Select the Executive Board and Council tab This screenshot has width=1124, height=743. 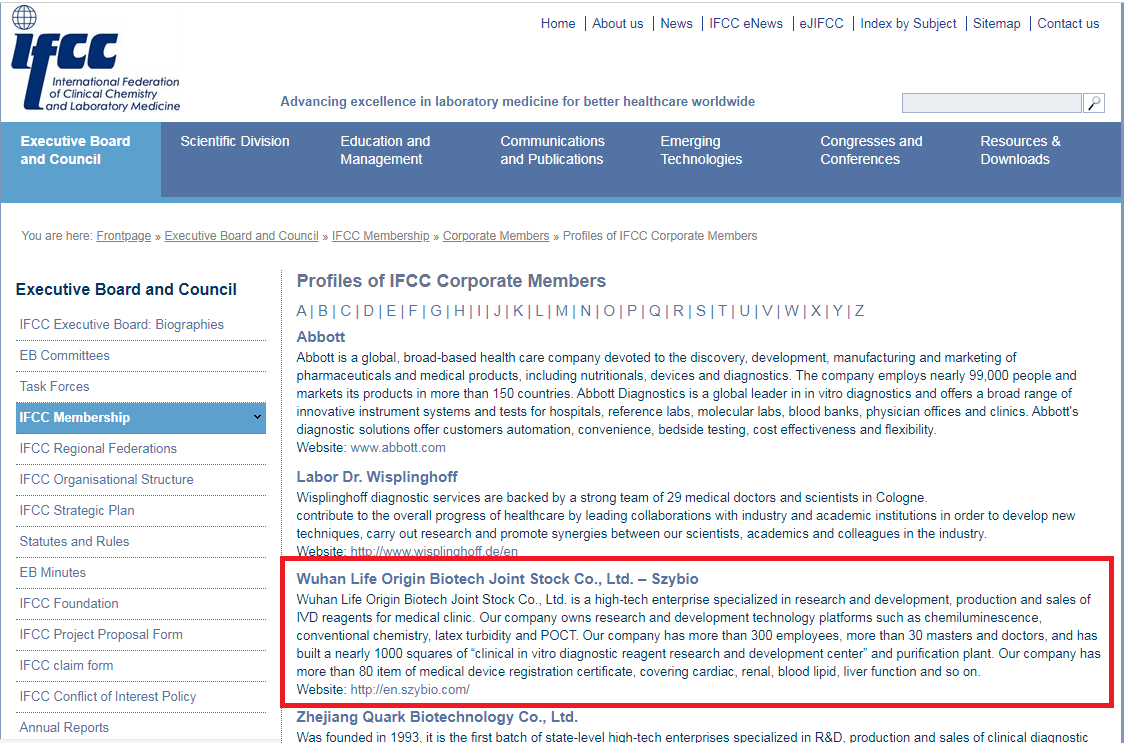pos(76,150)
